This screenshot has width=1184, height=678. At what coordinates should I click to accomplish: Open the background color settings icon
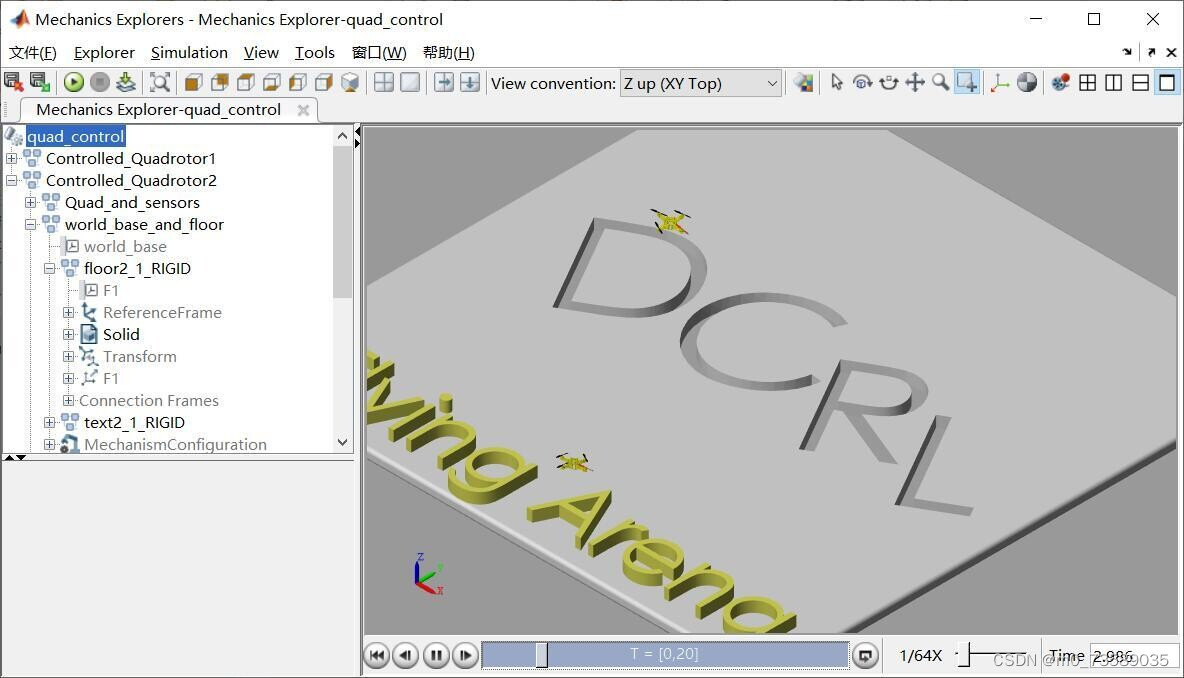point(804,82)
